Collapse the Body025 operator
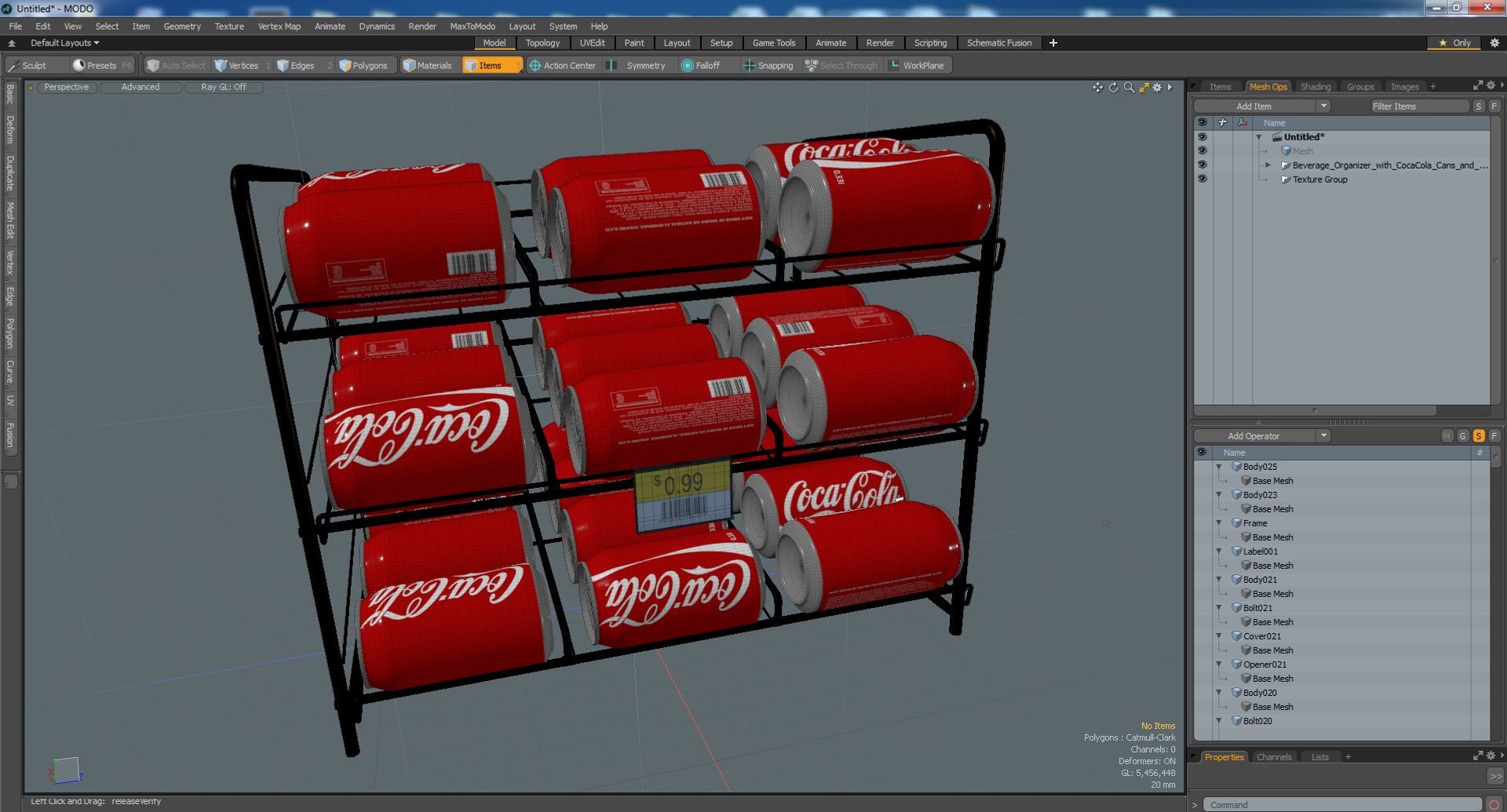The image size is (1507, 812). tap(1219, 467)
